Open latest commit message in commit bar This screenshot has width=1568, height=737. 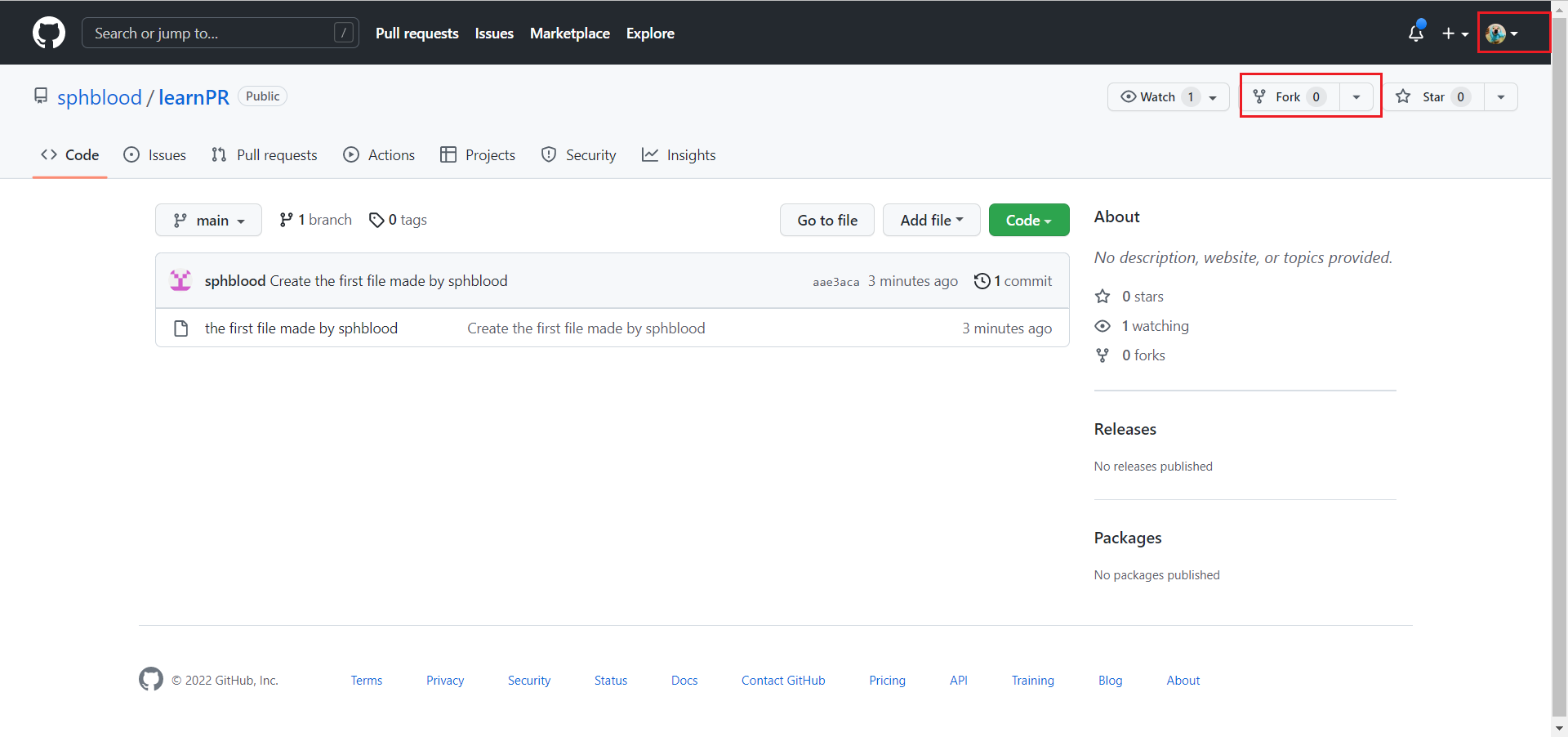pyautogui.click(x=389, y=281)
